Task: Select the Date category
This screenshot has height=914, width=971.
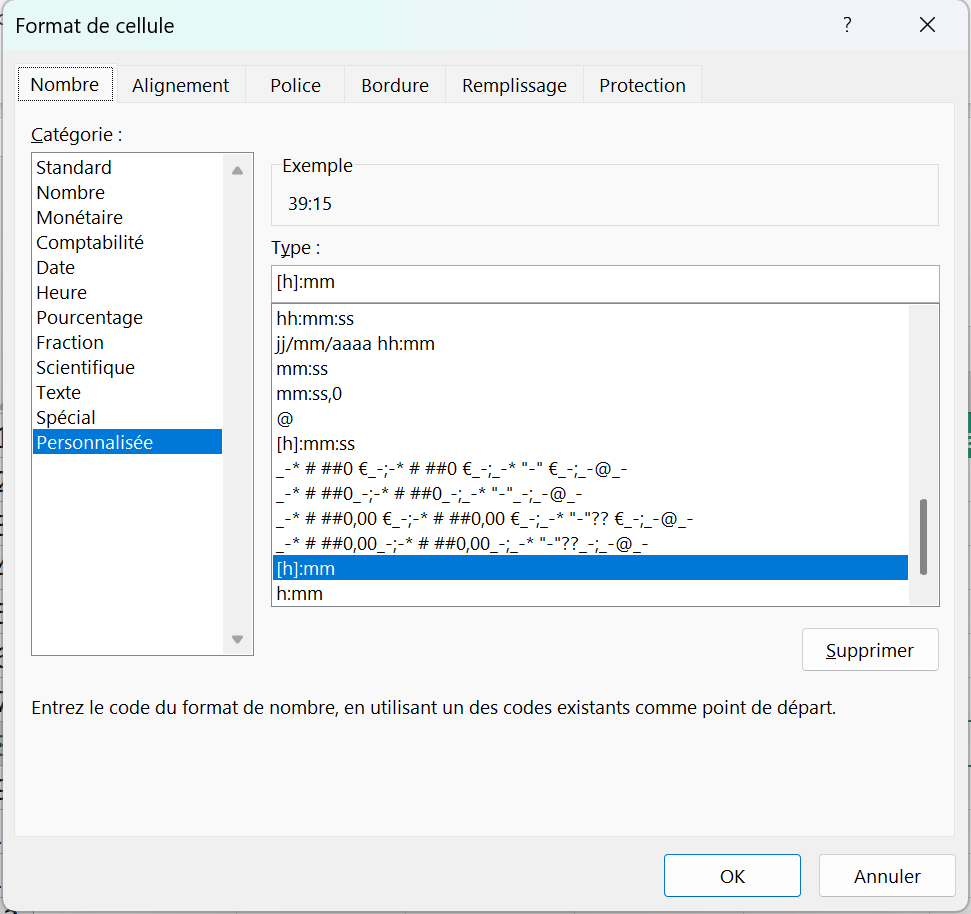Action: point(128,268)
